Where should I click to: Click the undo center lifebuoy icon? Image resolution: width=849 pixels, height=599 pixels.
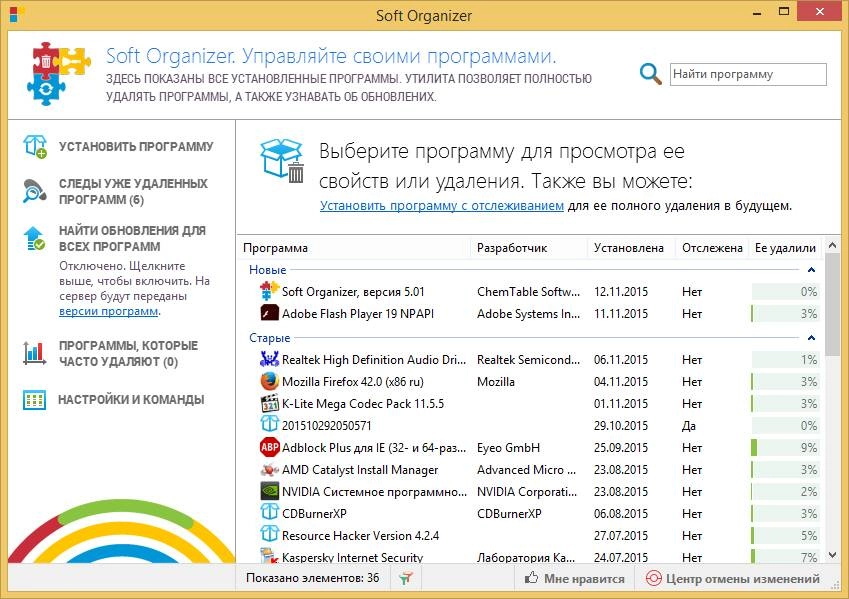point(654,578)
